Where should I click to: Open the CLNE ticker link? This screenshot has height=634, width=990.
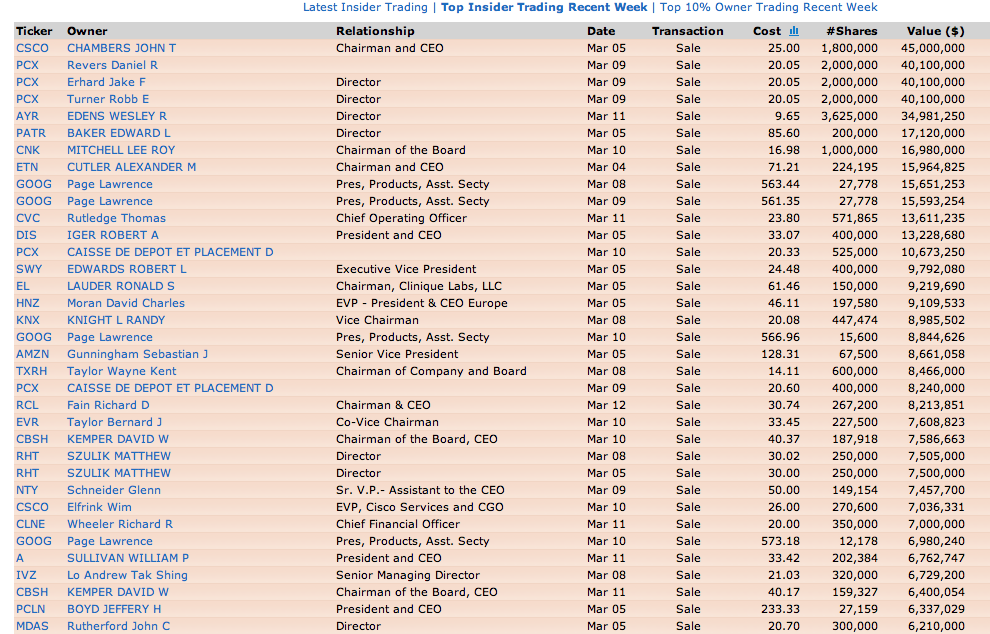(x=30, y=524)
